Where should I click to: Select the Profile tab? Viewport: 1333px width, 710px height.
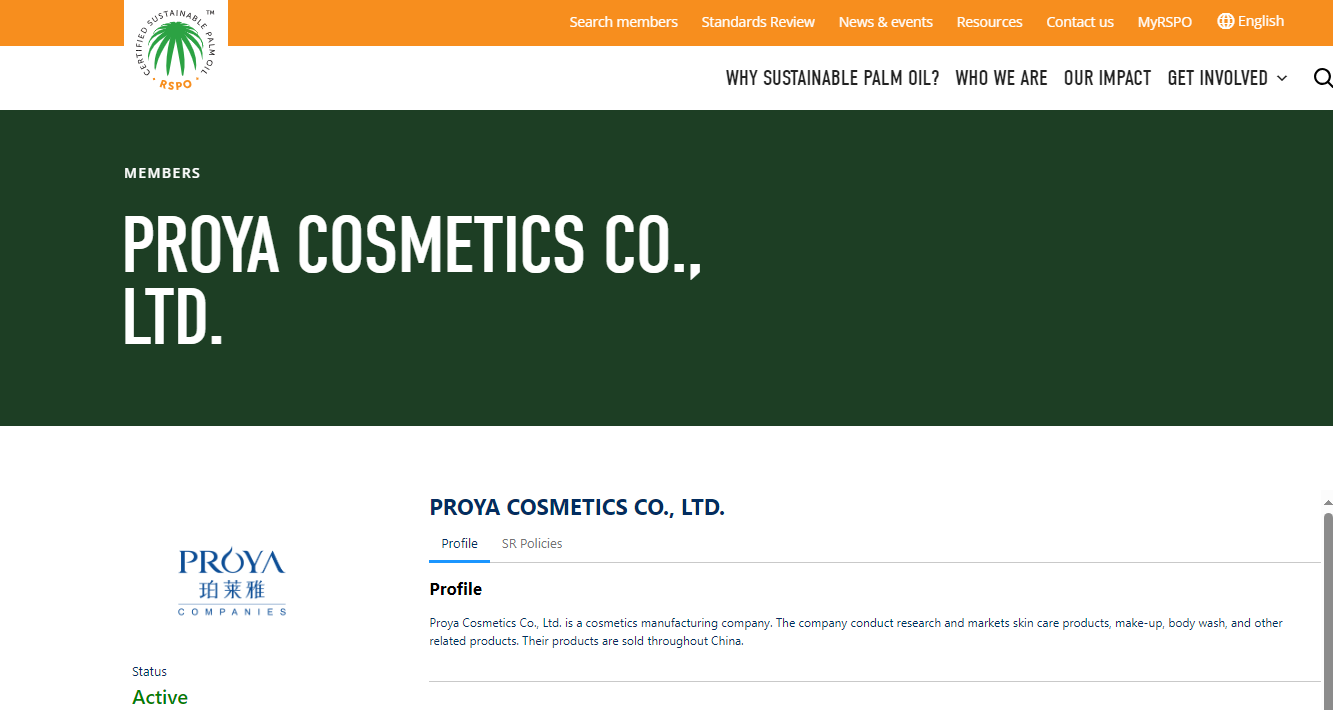coord(459,544)
